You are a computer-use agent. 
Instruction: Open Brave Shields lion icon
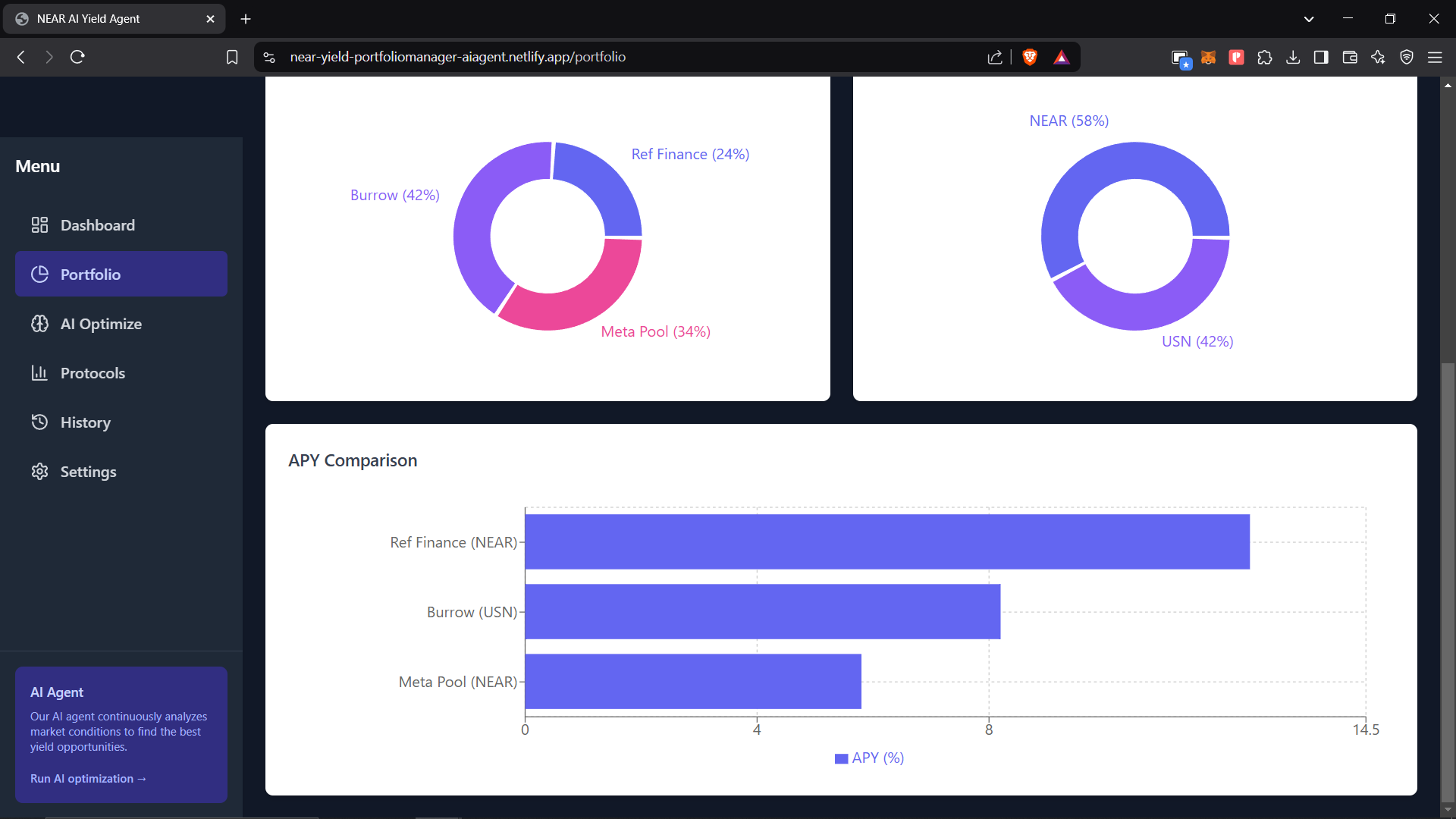[x=1030, y=57]
